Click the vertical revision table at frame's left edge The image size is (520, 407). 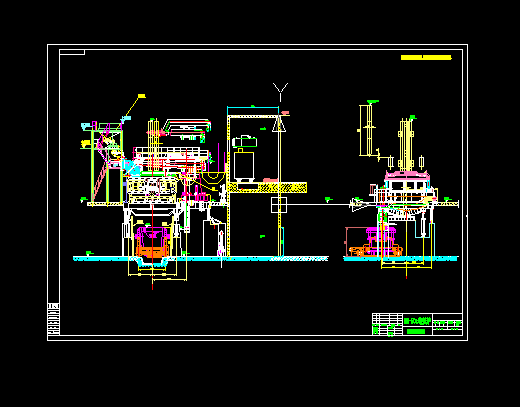[53, 319]
